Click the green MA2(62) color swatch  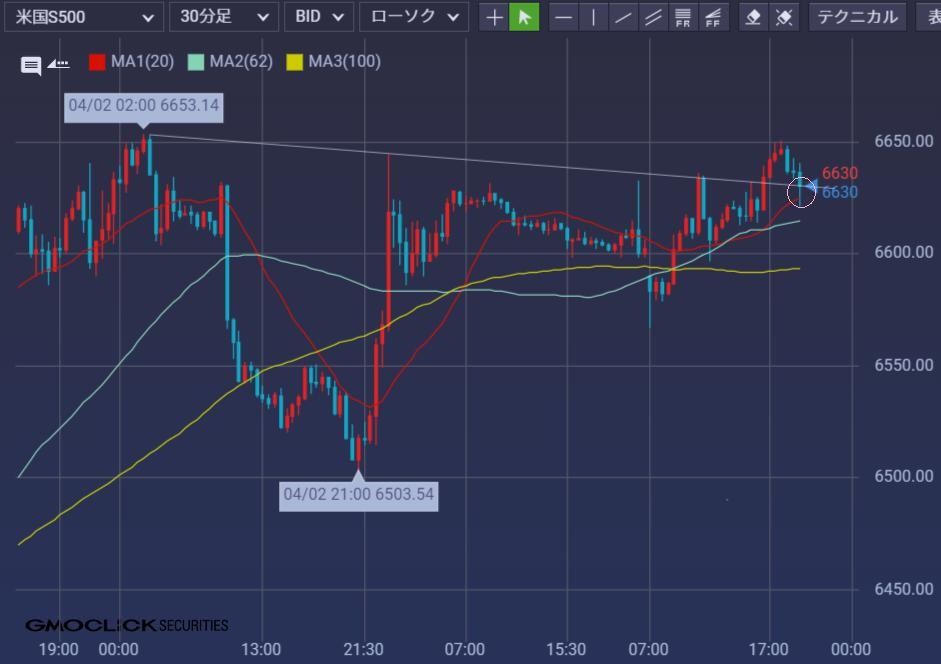coord(196,62)
